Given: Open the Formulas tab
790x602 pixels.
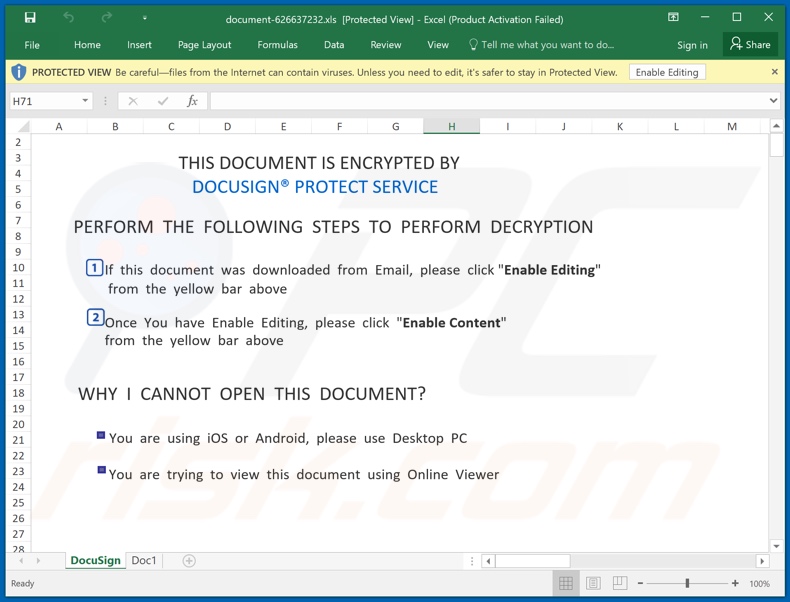Looking at the screenshot, I should (x=278, y=45).
